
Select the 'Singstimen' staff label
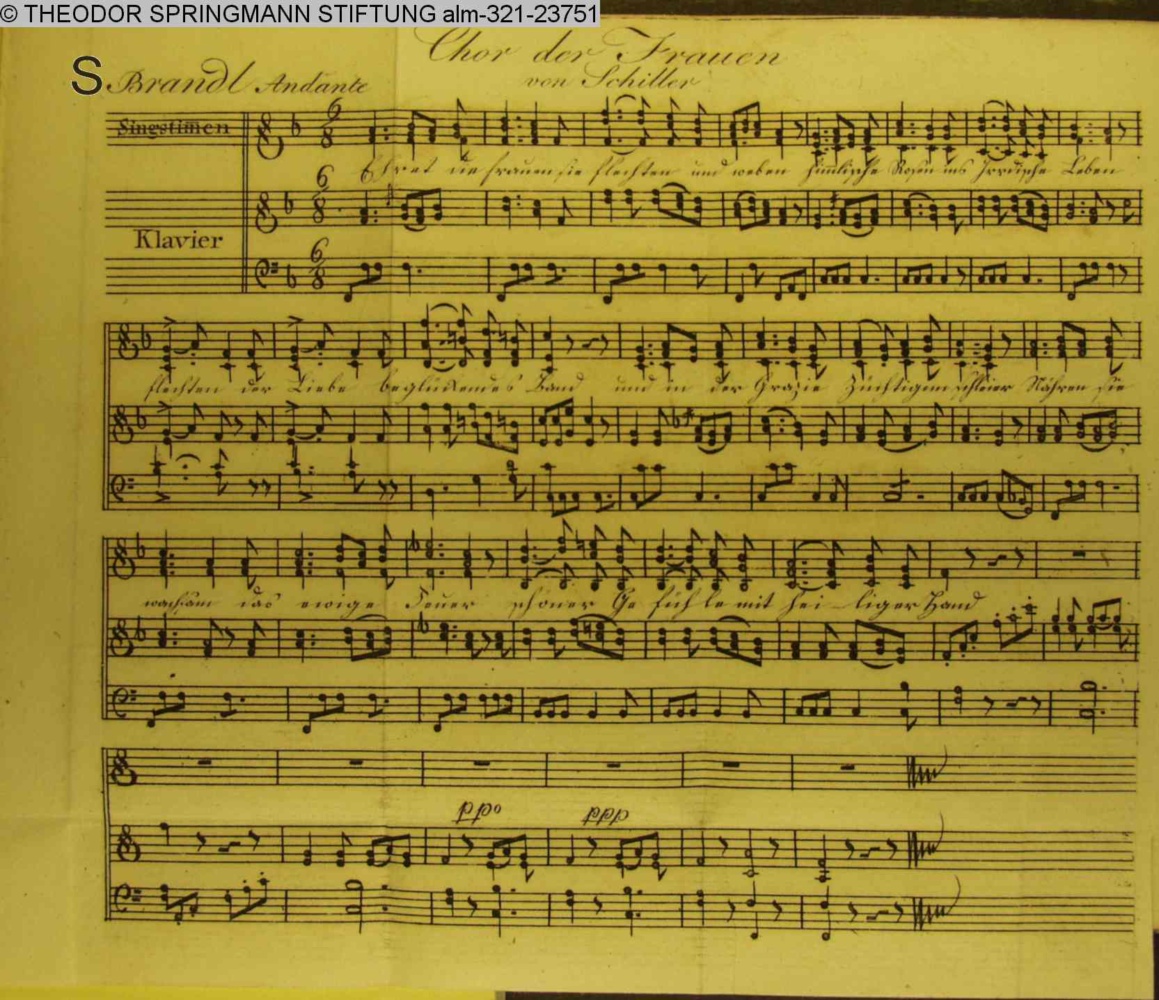172,128
